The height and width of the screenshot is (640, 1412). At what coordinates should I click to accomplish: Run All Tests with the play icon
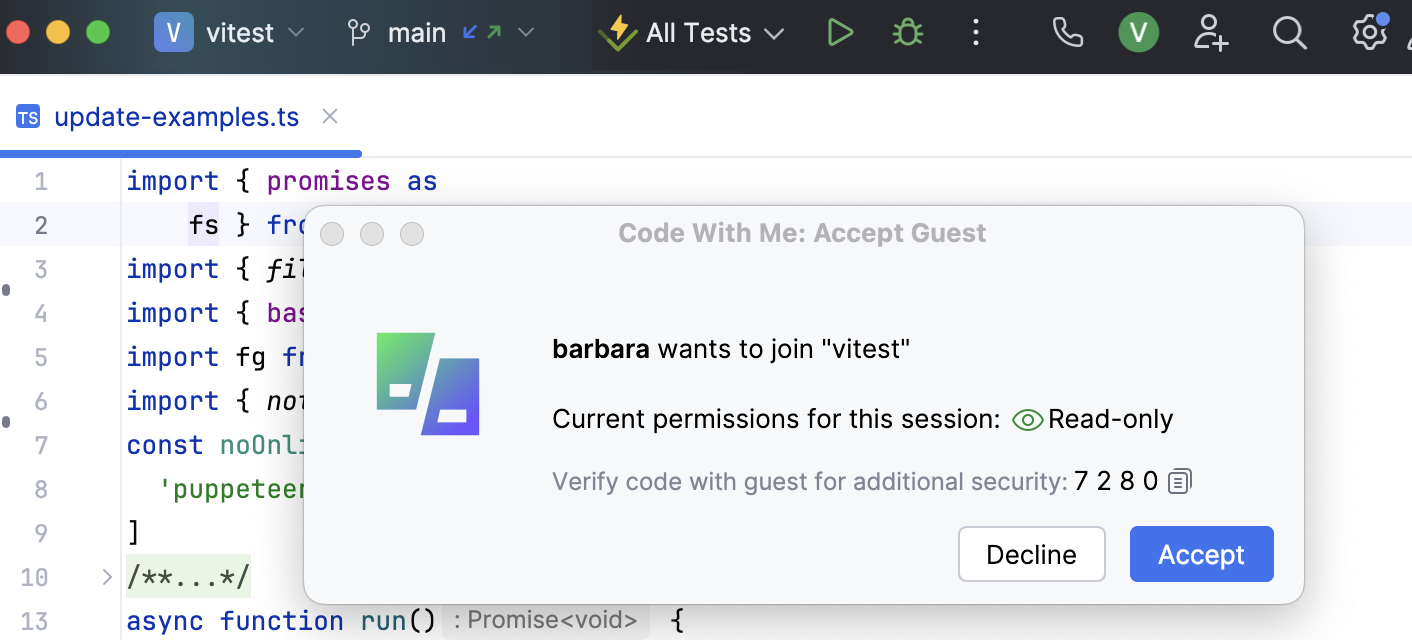tap(840, 33)
